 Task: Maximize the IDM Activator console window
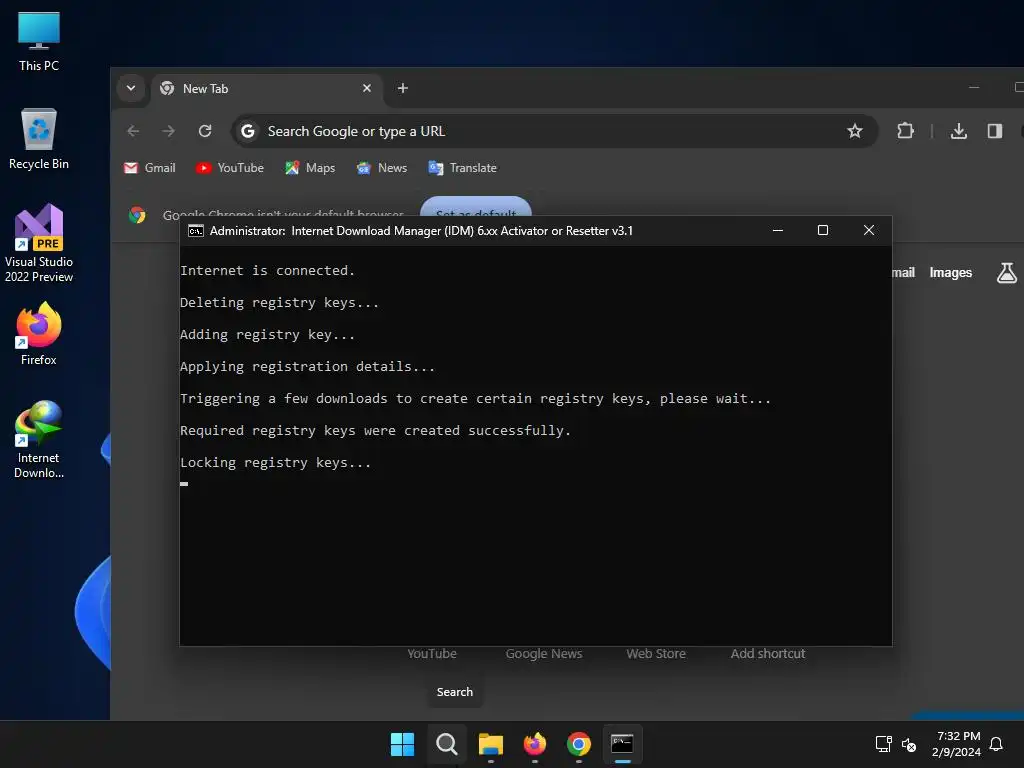tap(823, 231)
